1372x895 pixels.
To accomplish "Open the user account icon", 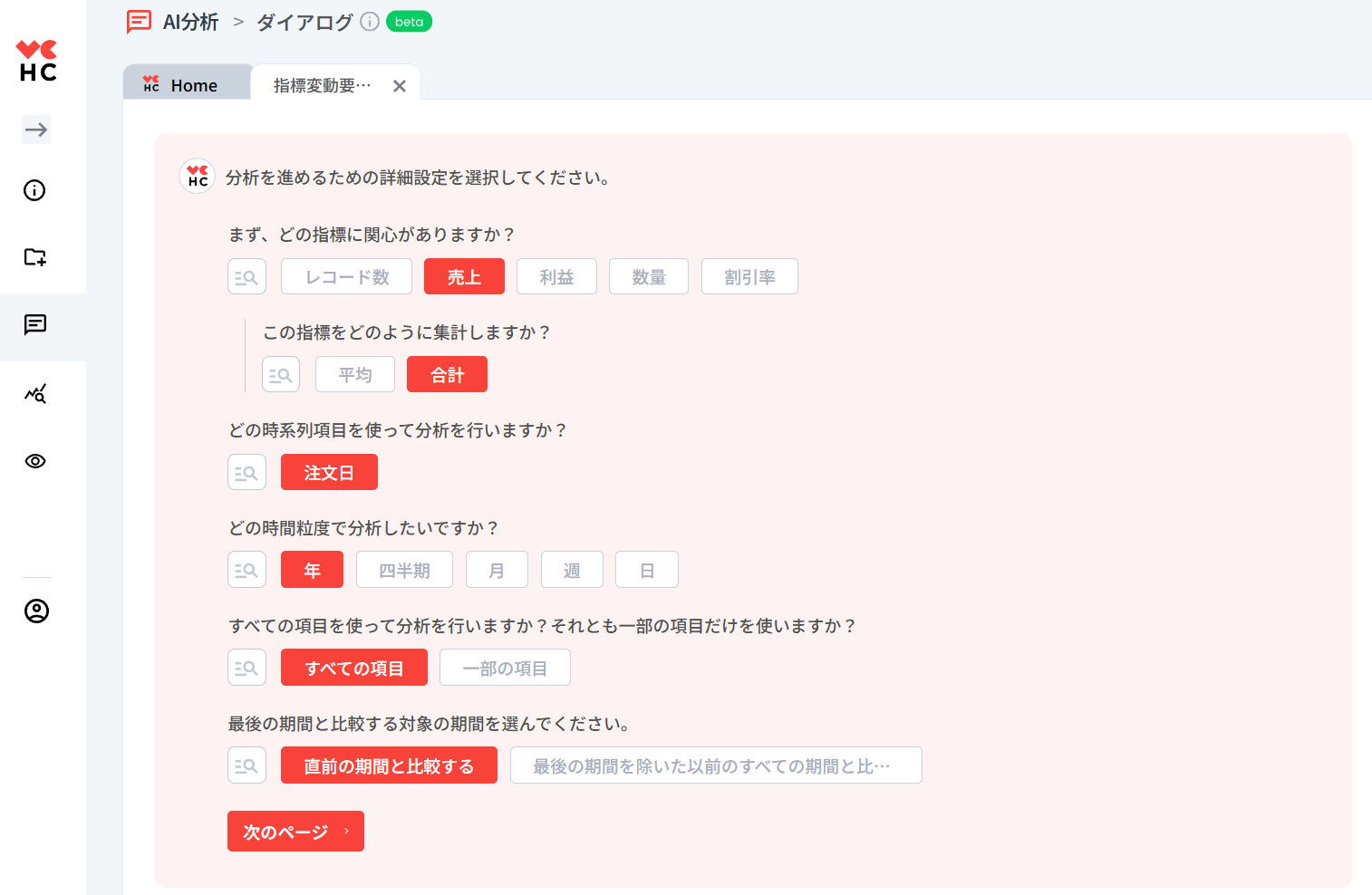I will 36,611.
